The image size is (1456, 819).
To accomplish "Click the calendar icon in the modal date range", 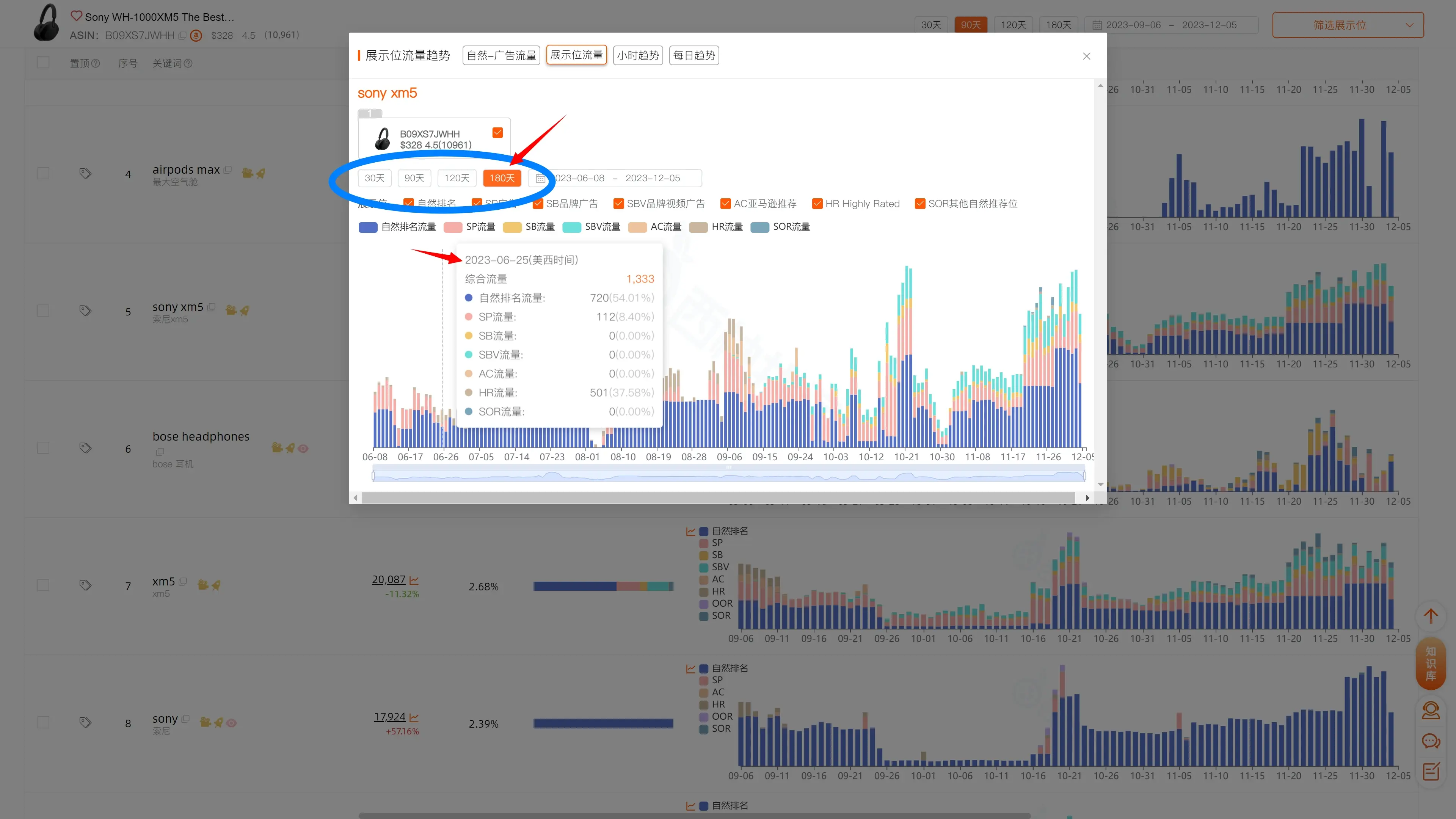I will tap(540, 179).
